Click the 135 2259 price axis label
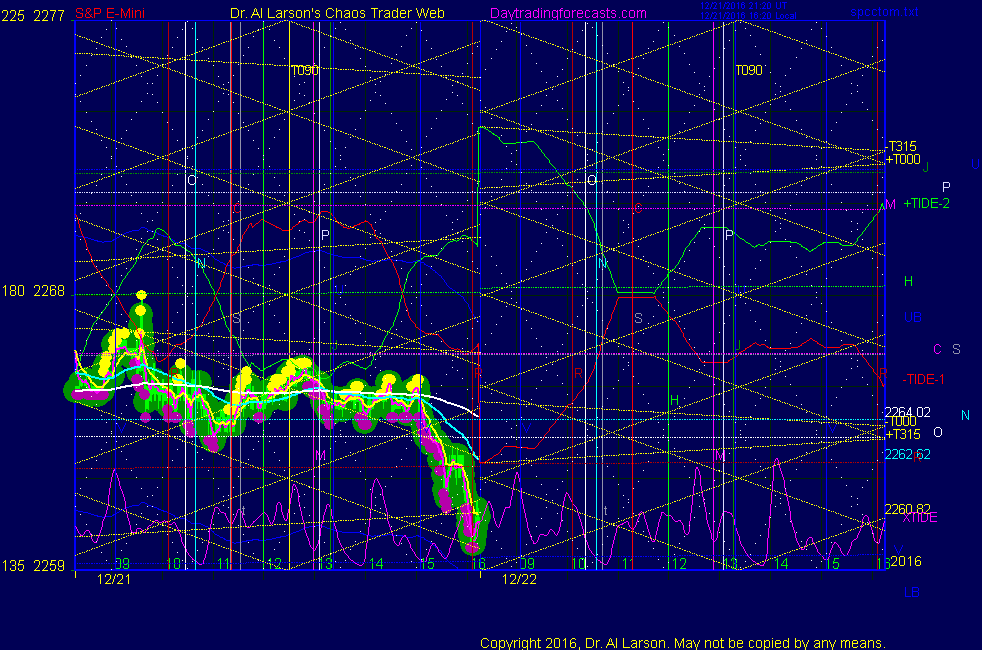Image resolution: width=982 pixels, height=650 pixels. point(33,566)
